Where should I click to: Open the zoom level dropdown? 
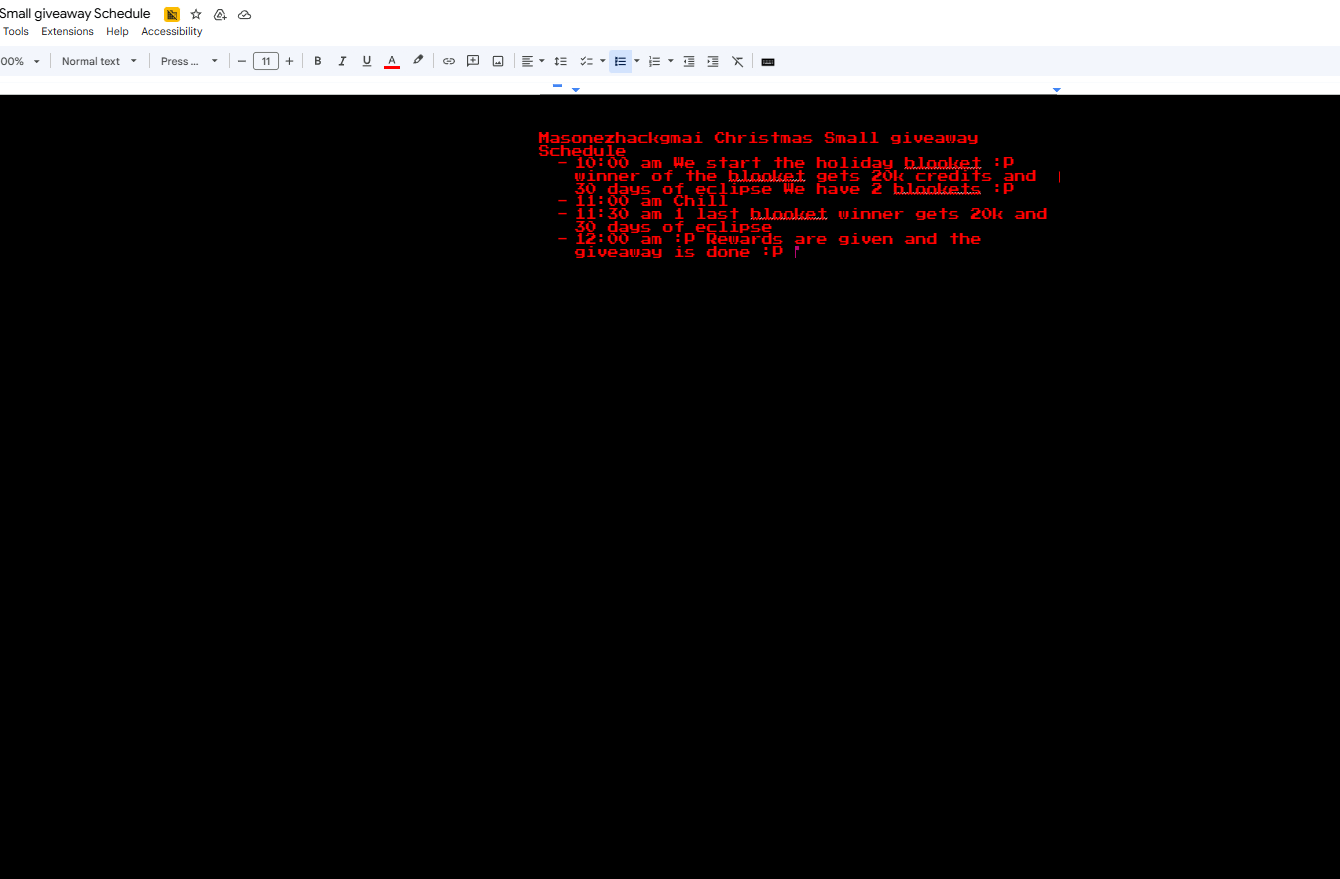coord(21,62)
